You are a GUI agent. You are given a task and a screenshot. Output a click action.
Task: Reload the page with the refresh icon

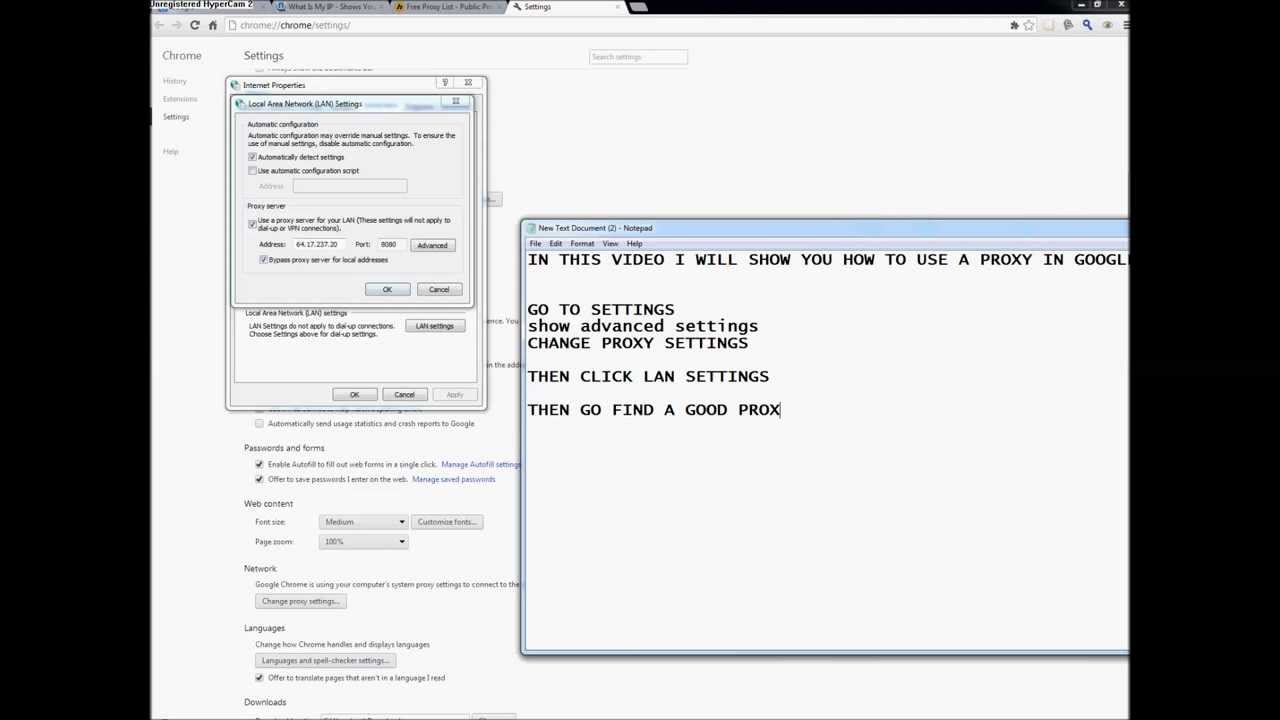[195, 25]
